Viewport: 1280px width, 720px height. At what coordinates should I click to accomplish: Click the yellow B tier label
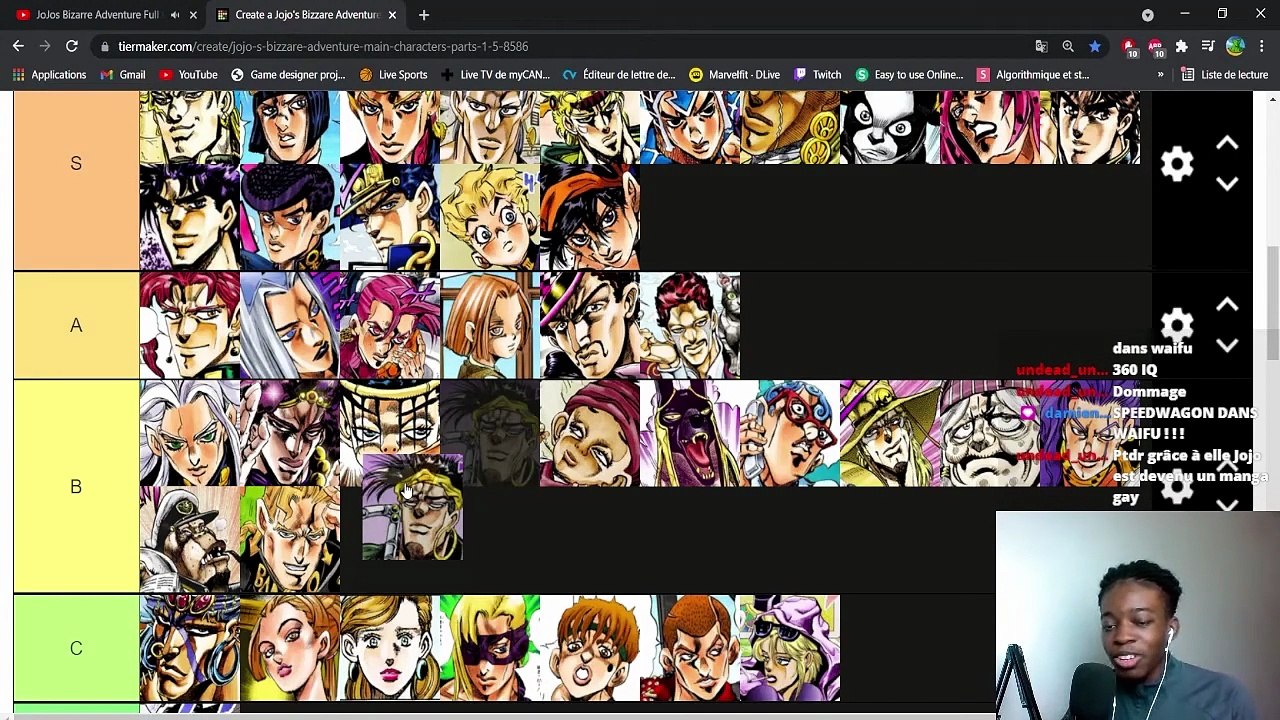(76, 487)
